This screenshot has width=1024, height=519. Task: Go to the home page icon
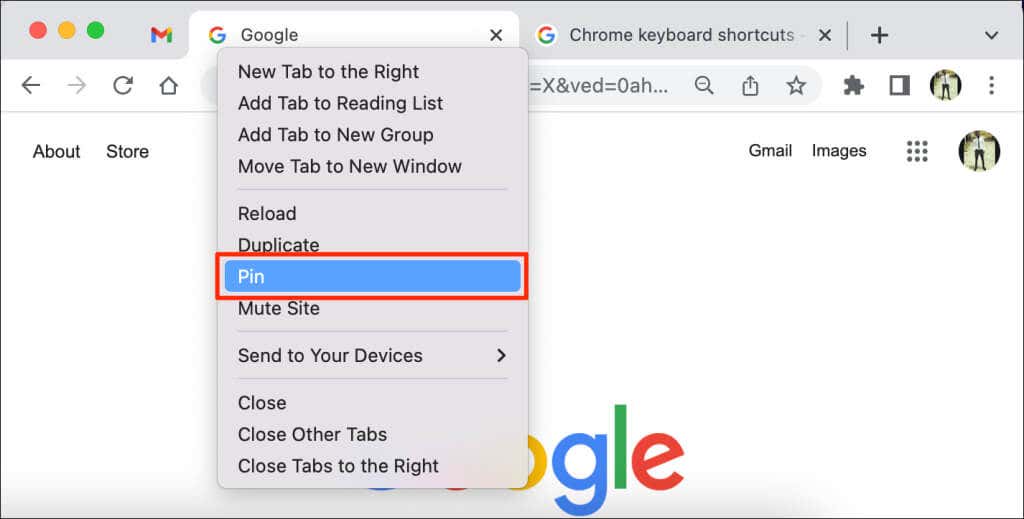(168, 86)
